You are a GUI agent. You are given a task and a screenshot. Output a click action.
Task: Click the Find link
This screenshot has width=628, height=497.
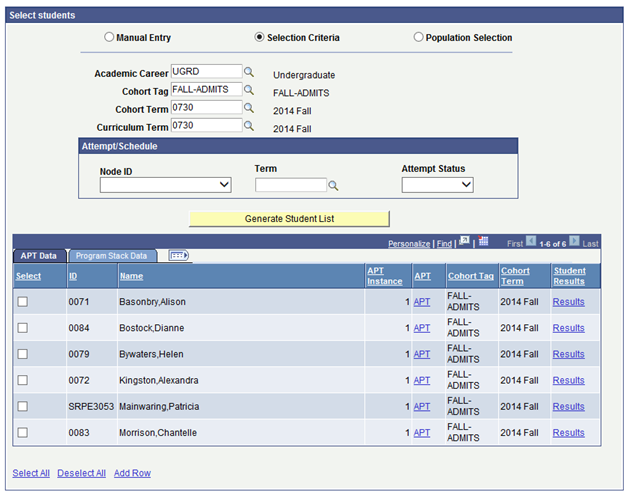coord(444,243)
